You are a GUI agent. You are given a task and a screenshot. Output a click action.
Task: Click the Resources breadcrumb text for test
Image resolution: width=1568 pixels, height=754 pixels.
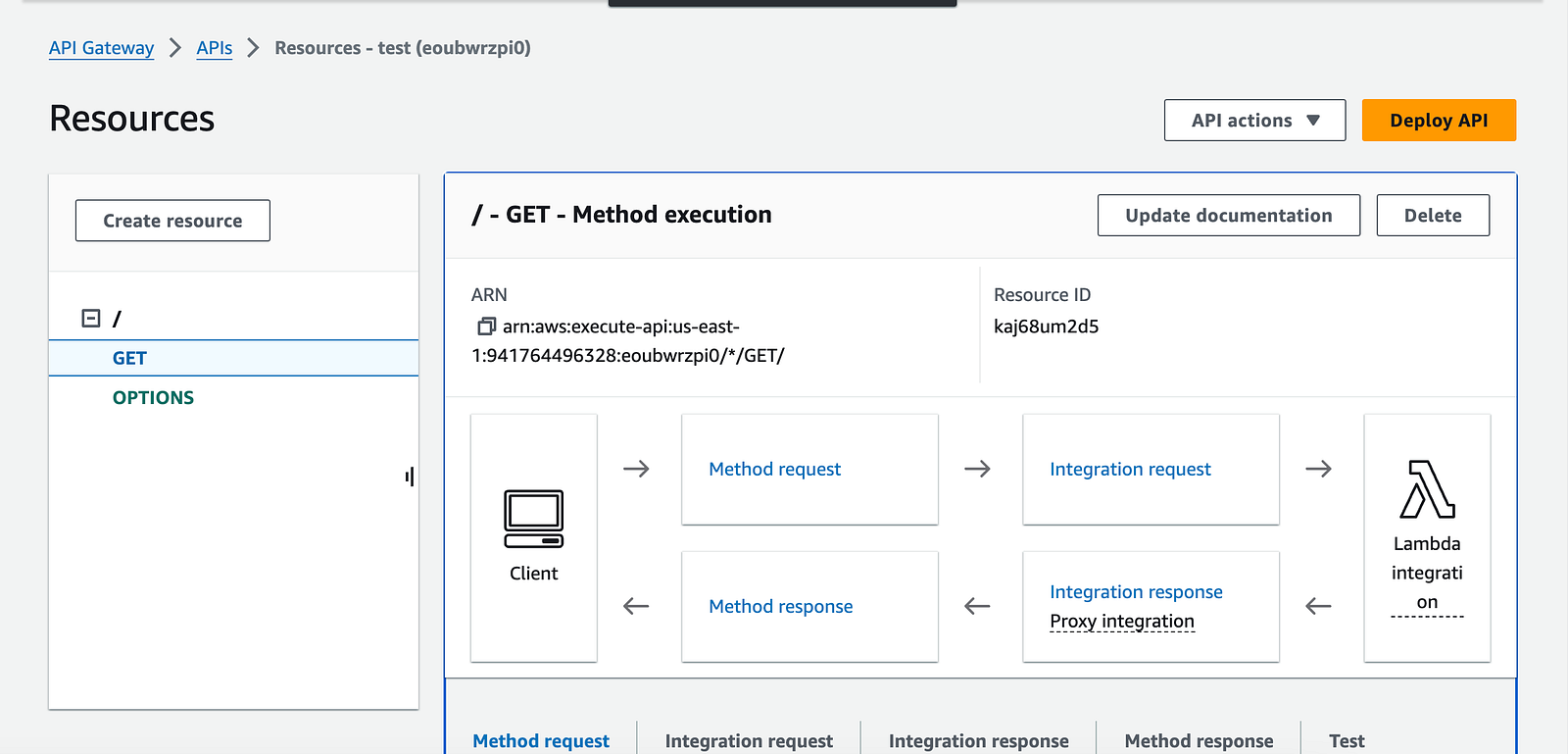pos(403,48)
